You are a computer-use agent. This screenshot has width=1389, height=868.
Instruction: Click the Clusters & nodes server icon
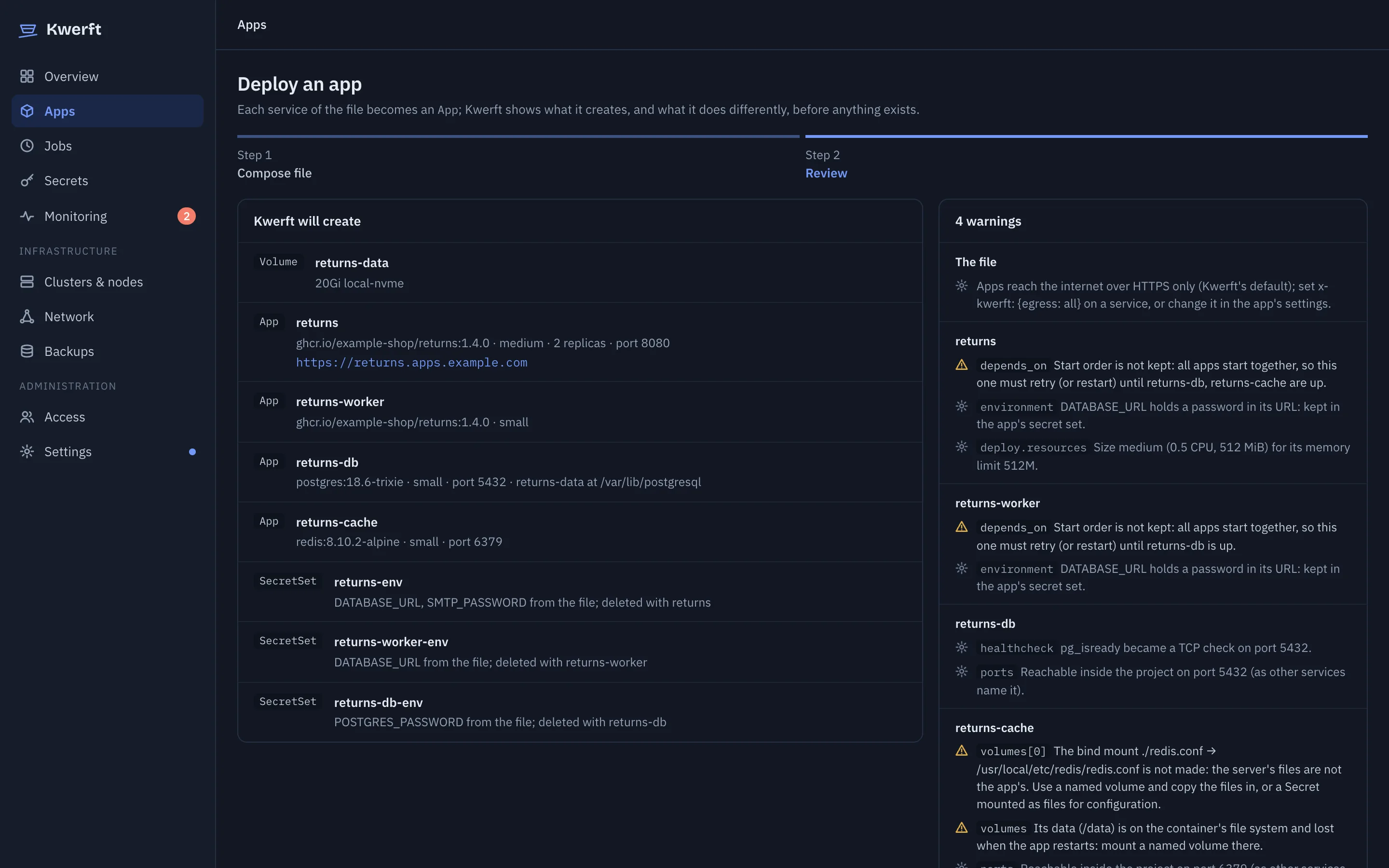27,282
